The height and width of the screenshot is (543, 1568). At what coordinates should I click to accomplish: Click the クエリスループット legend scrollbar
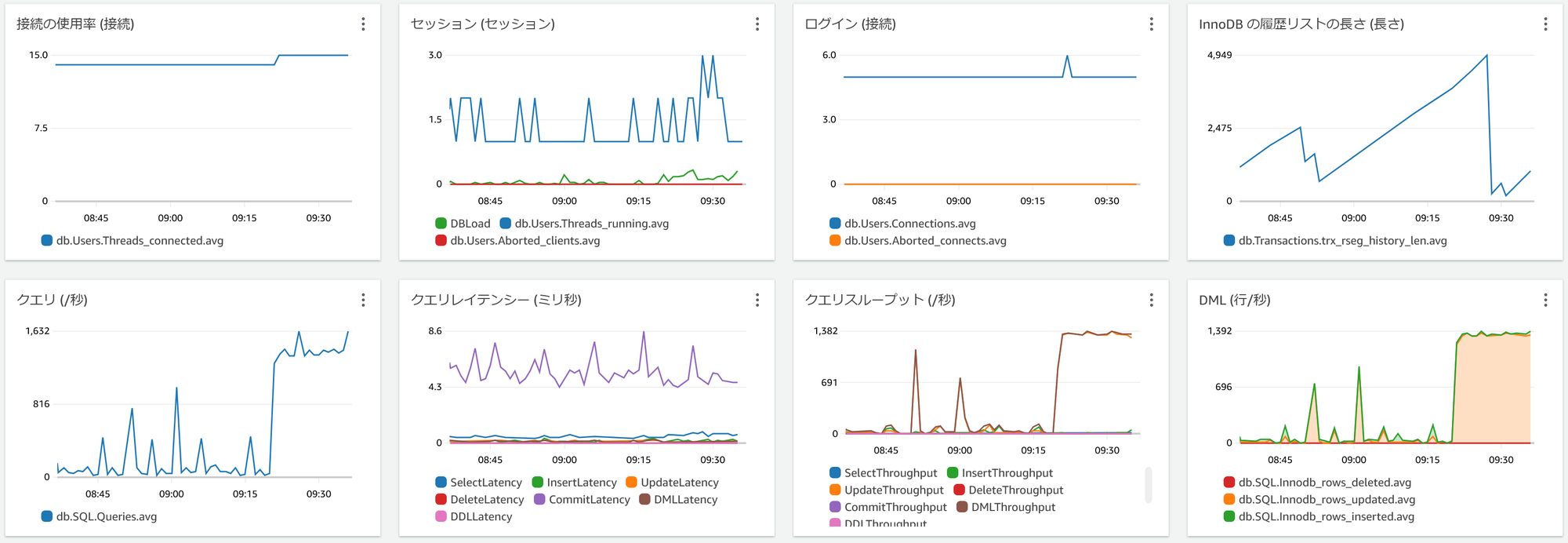(x=1149, y=485)
